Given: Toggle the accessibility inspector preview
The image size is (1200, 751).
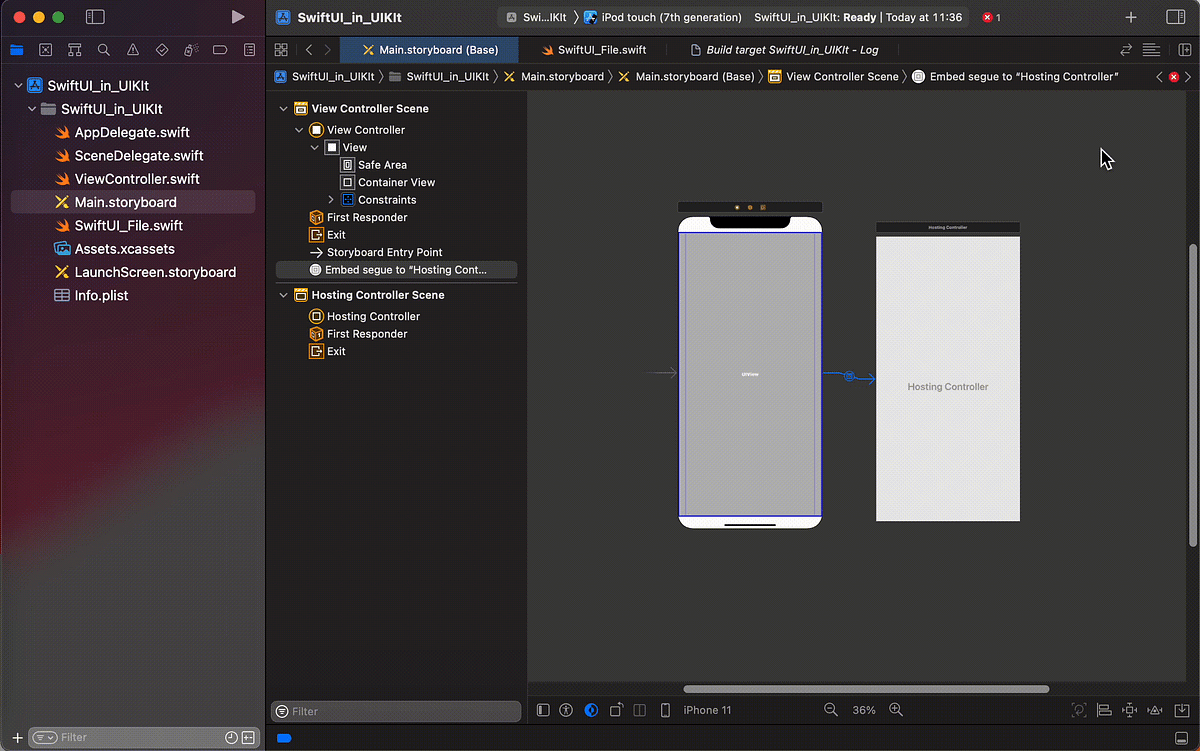Looking at the screenshot, I should click(566, 710).
